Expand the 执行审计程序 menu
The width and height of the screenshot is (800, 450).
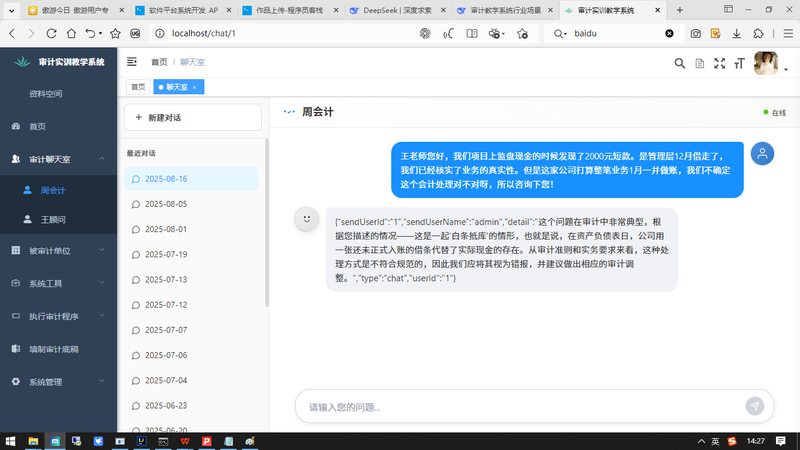pos(58,316)
